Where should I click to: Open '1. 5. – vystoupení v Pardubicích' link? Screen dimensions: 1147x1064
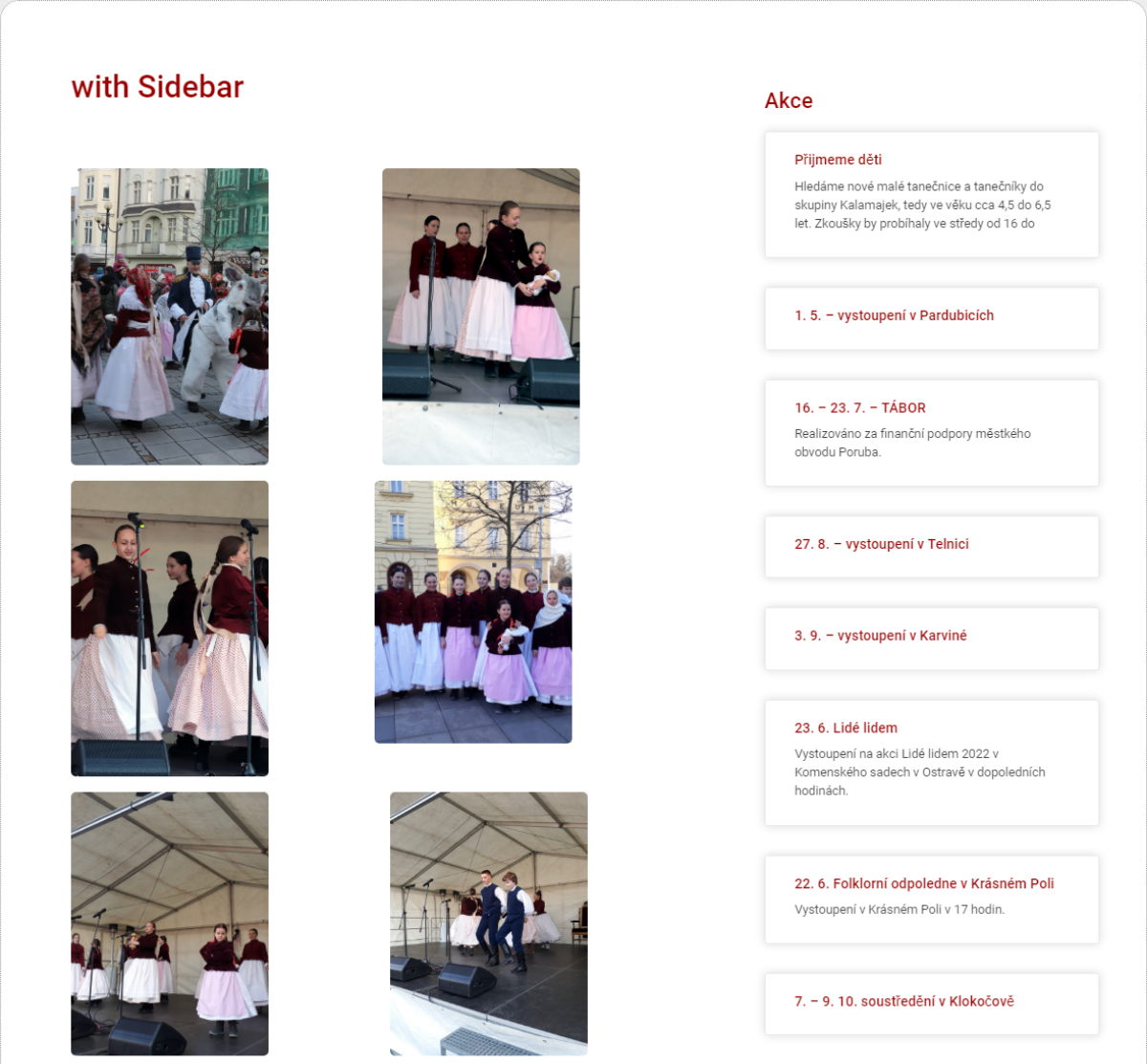[894, 315]
